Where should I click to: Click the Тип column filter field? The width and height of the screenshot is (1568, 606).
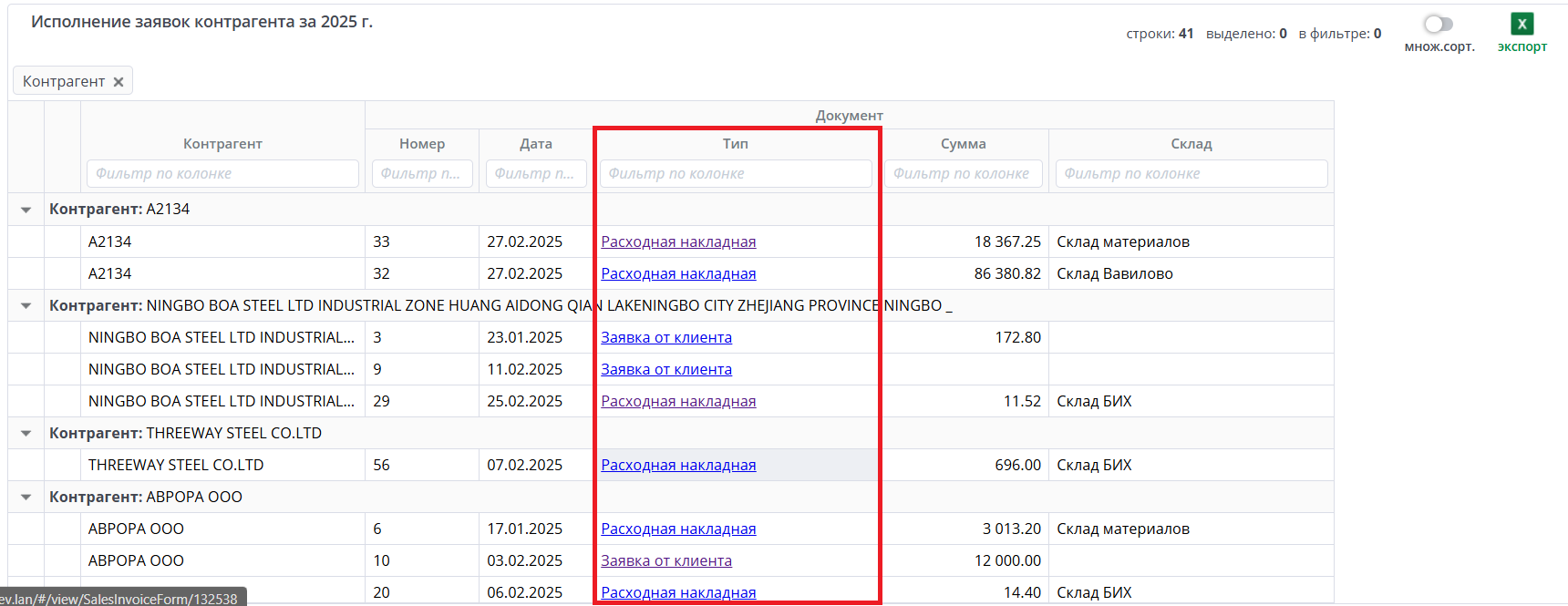click(735, 174)
